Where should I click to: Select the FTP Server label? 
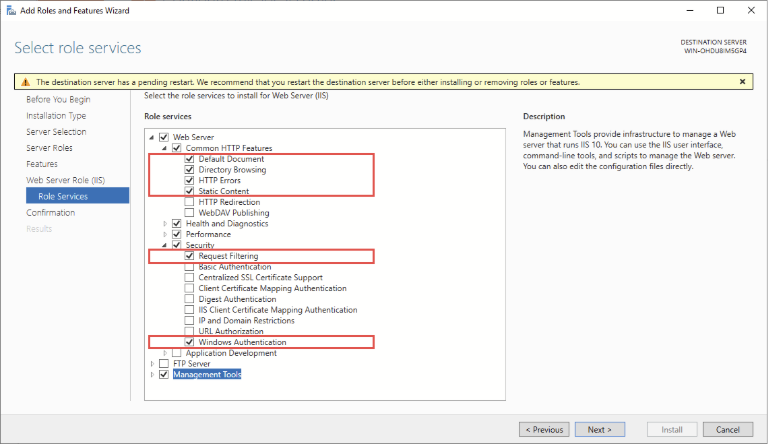pyautogui.click(x=192, y=364)
